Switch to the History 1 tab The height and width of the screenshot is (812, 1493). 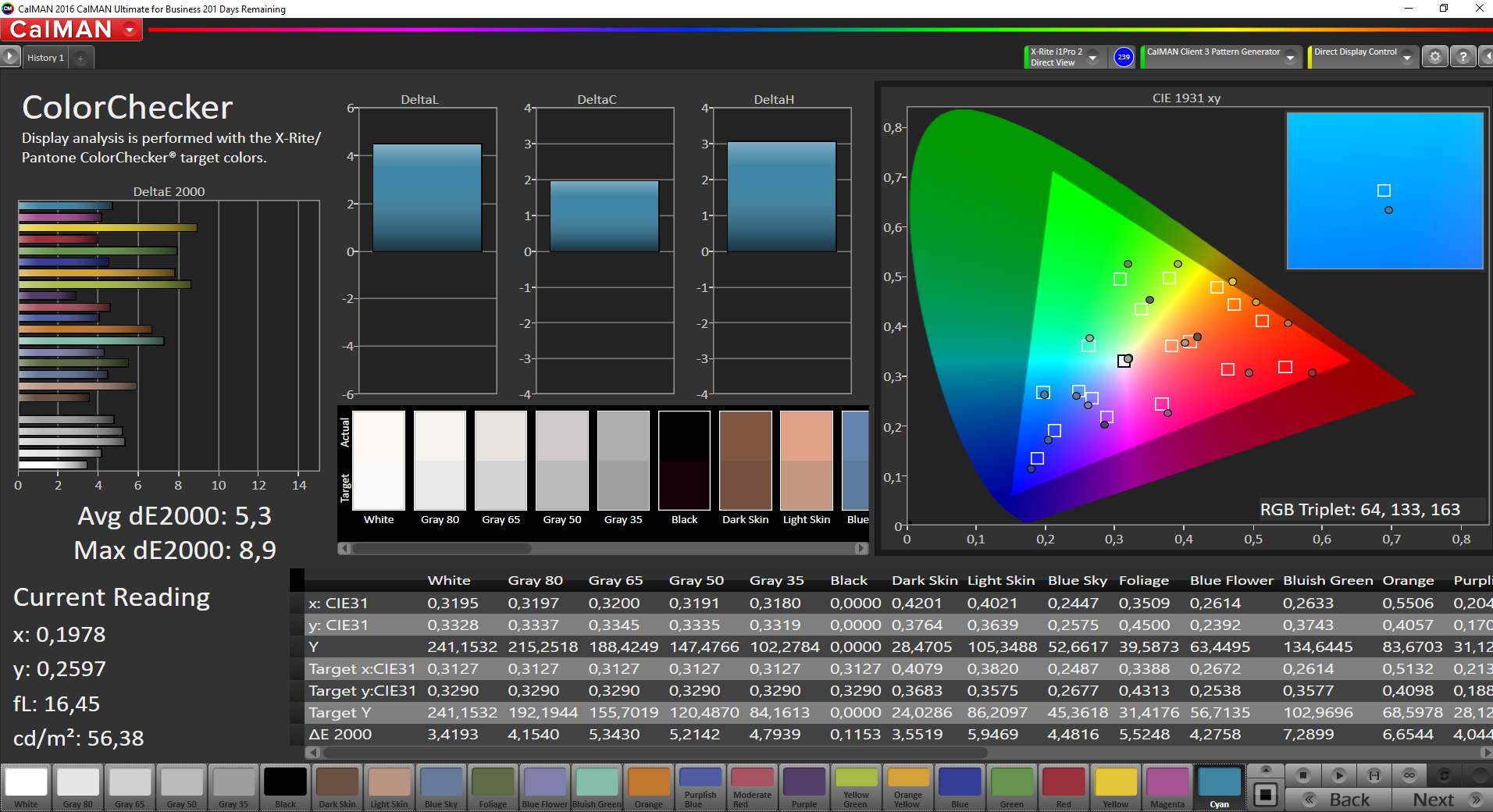tap(45, 58)
